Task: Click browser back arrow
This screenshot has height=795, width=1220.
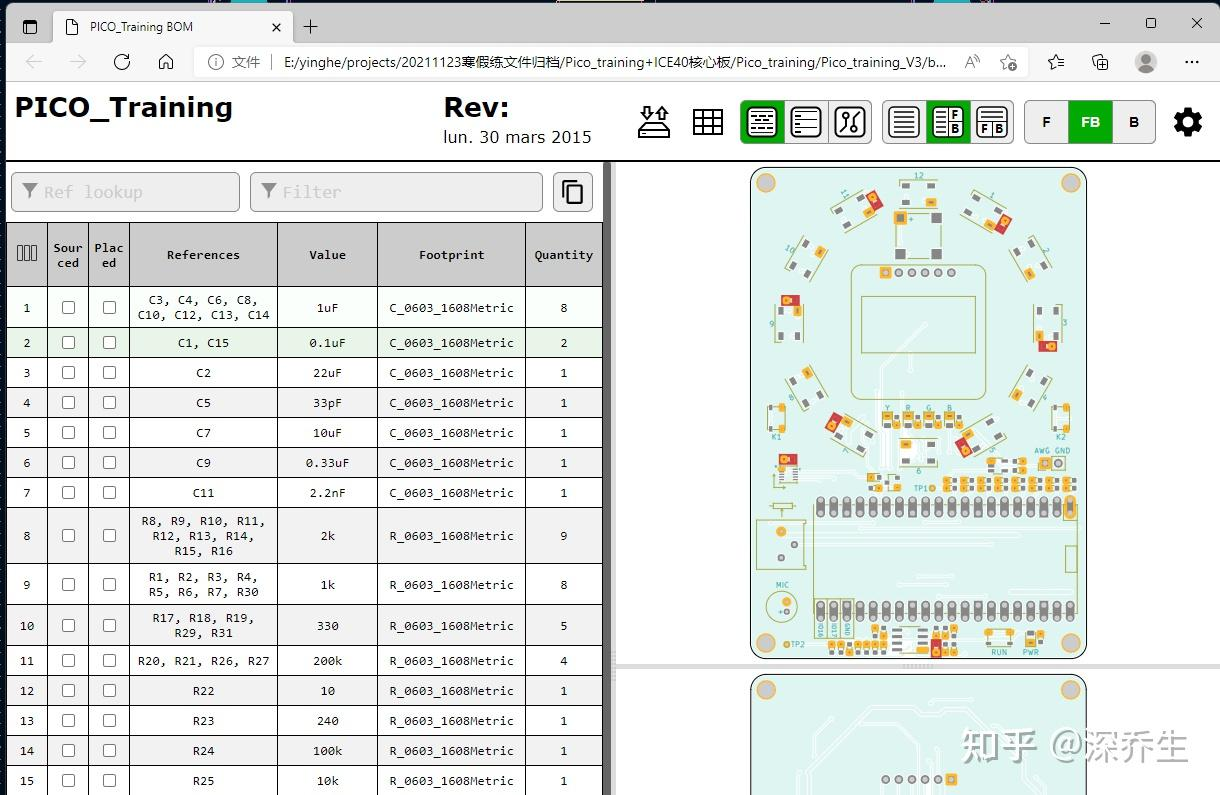Action: (x=34, y=62)
